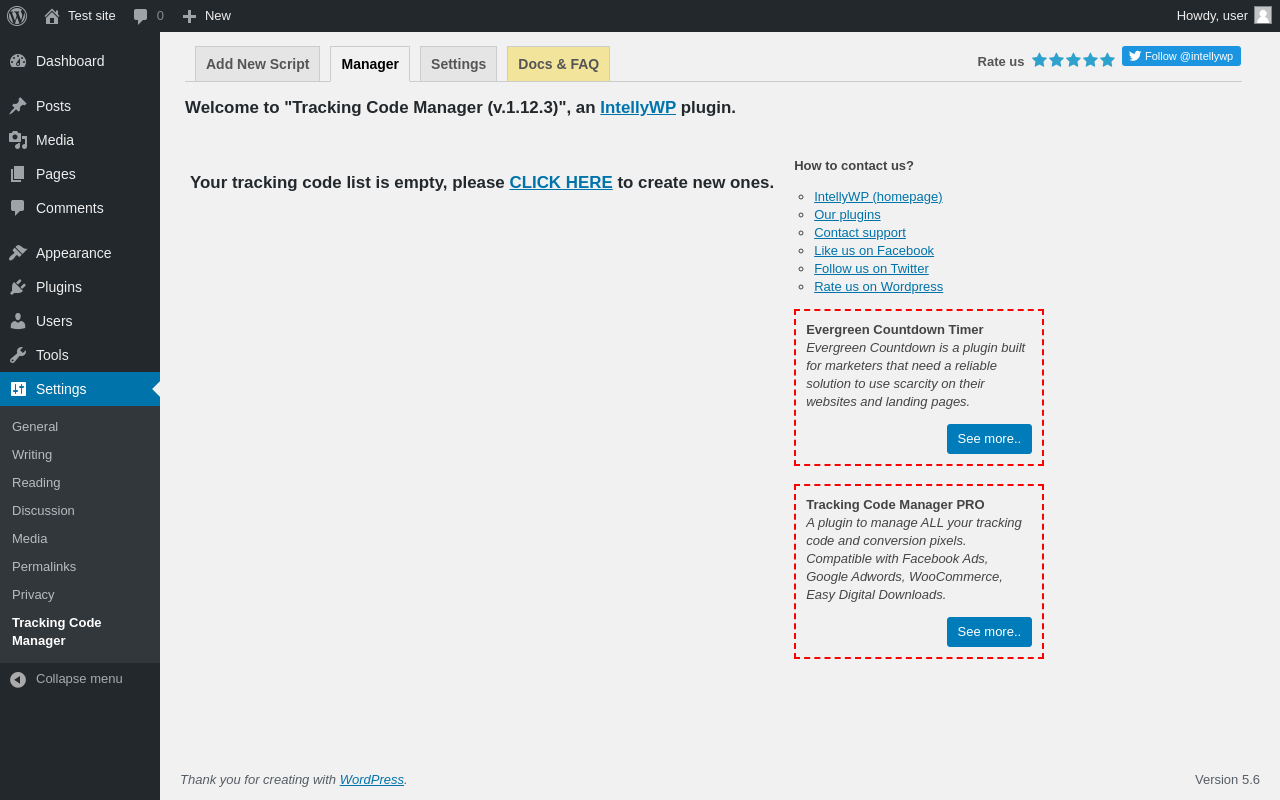Follow @intellywp on Twitter
This screenshot has height=800, width=1280.
[1181, 56]
